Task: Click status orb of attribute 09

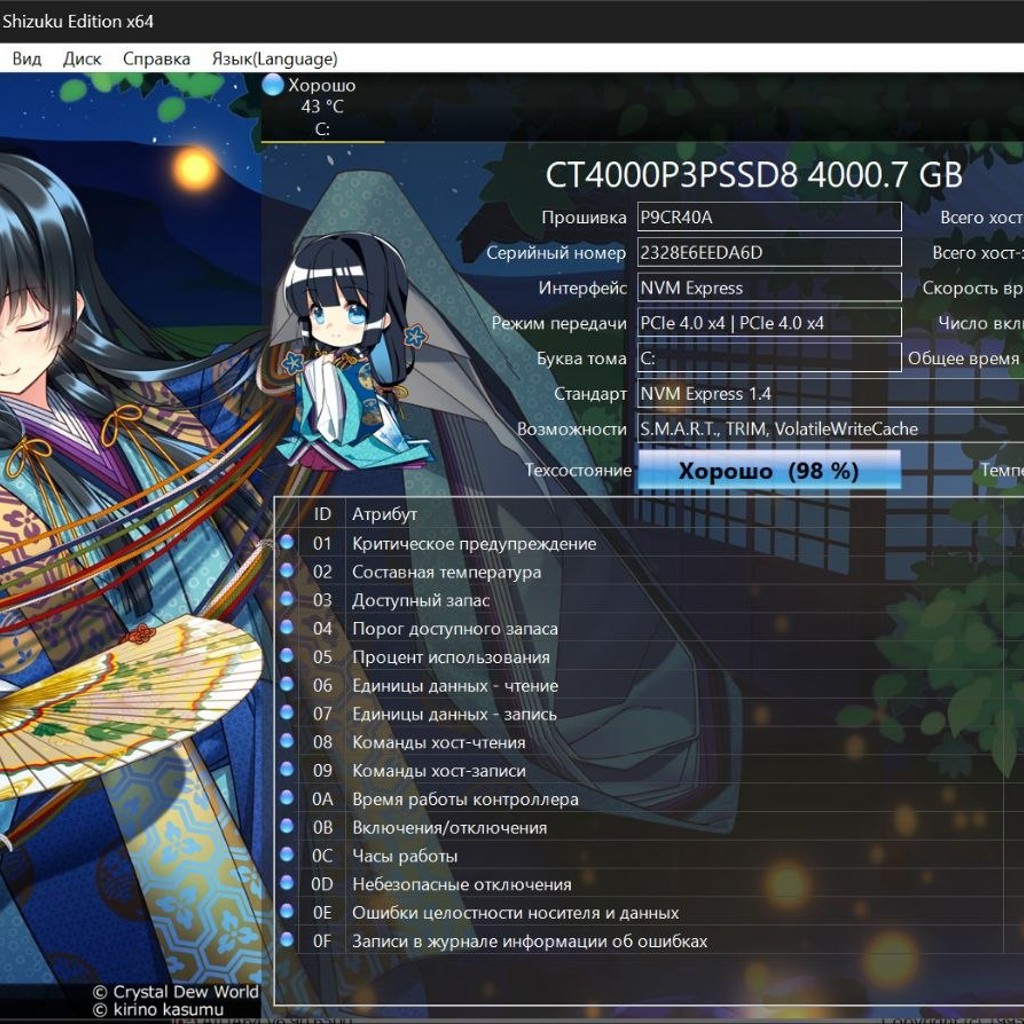Action: pyautogui.click(x=286, y=769)
